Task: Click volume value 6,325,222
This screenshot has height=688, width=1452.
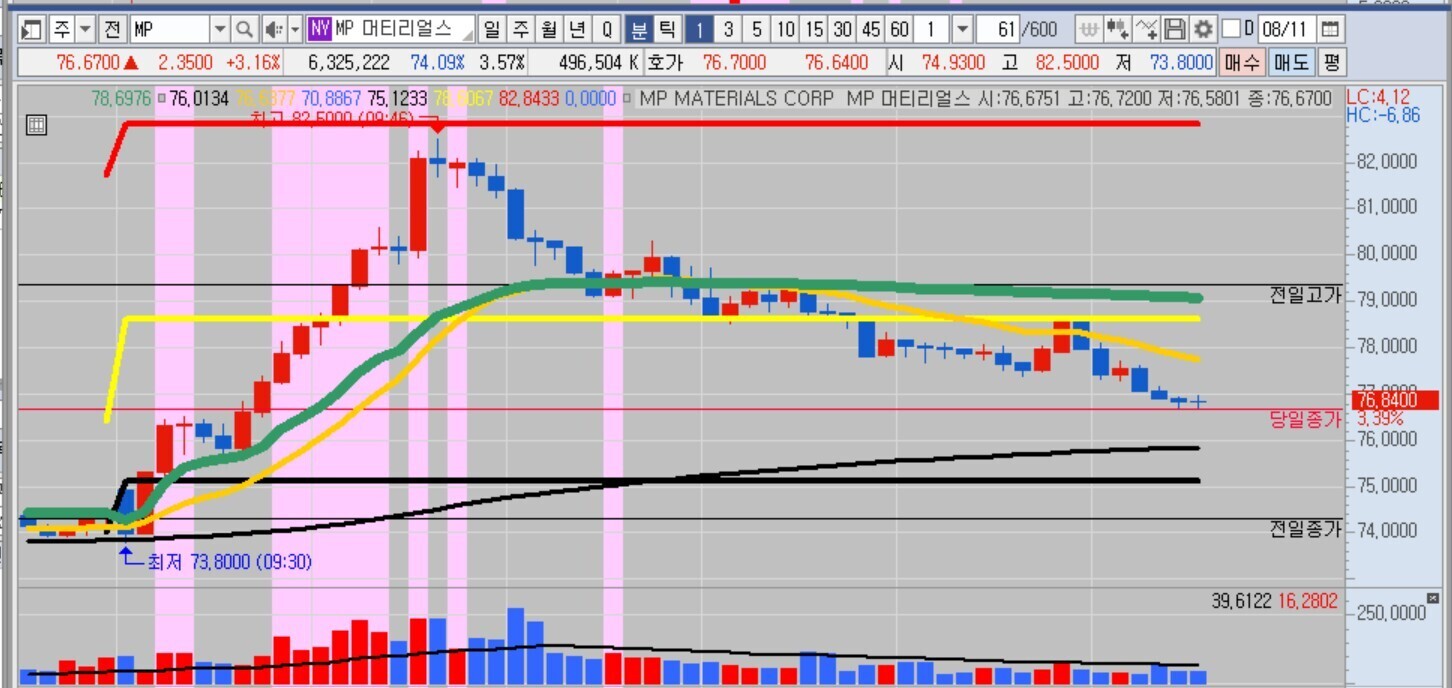Action: 349,63
